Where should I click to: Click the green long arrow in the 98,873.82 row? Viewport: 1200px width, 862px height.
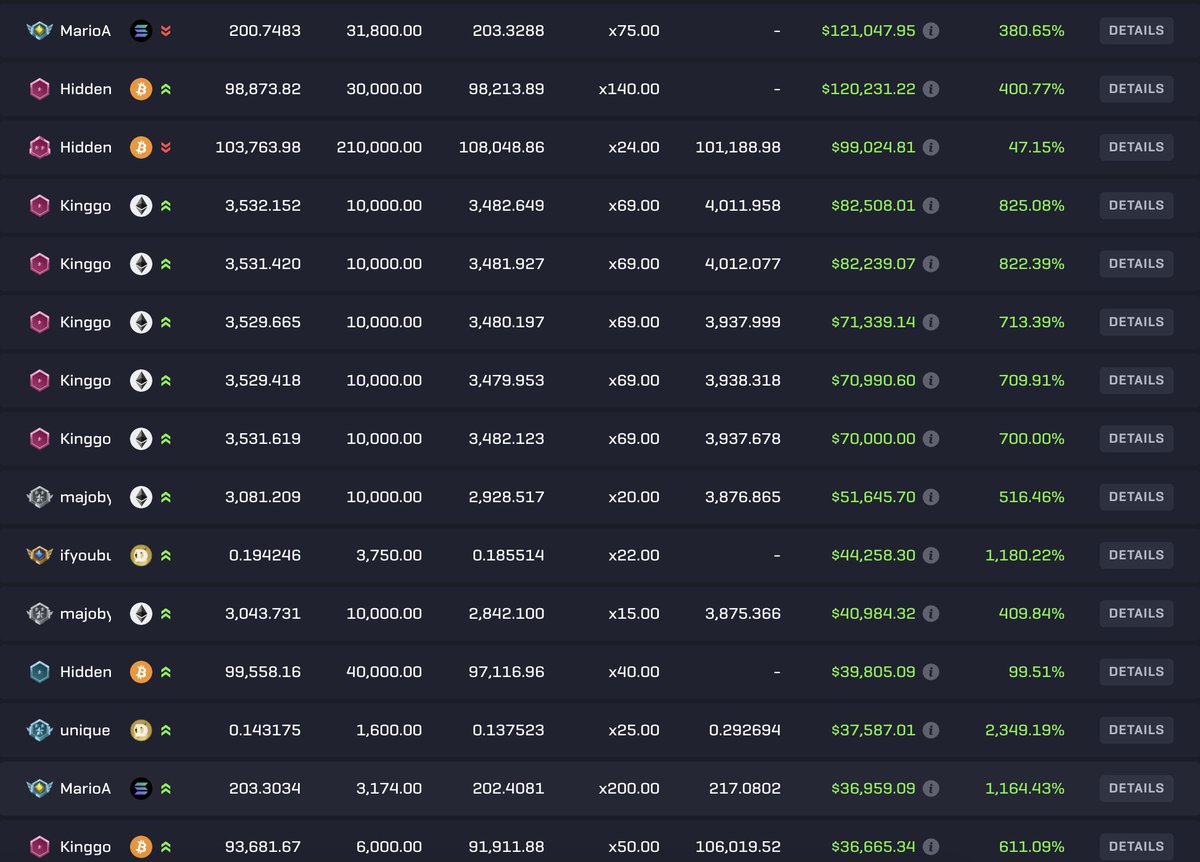tap(166, 89)
